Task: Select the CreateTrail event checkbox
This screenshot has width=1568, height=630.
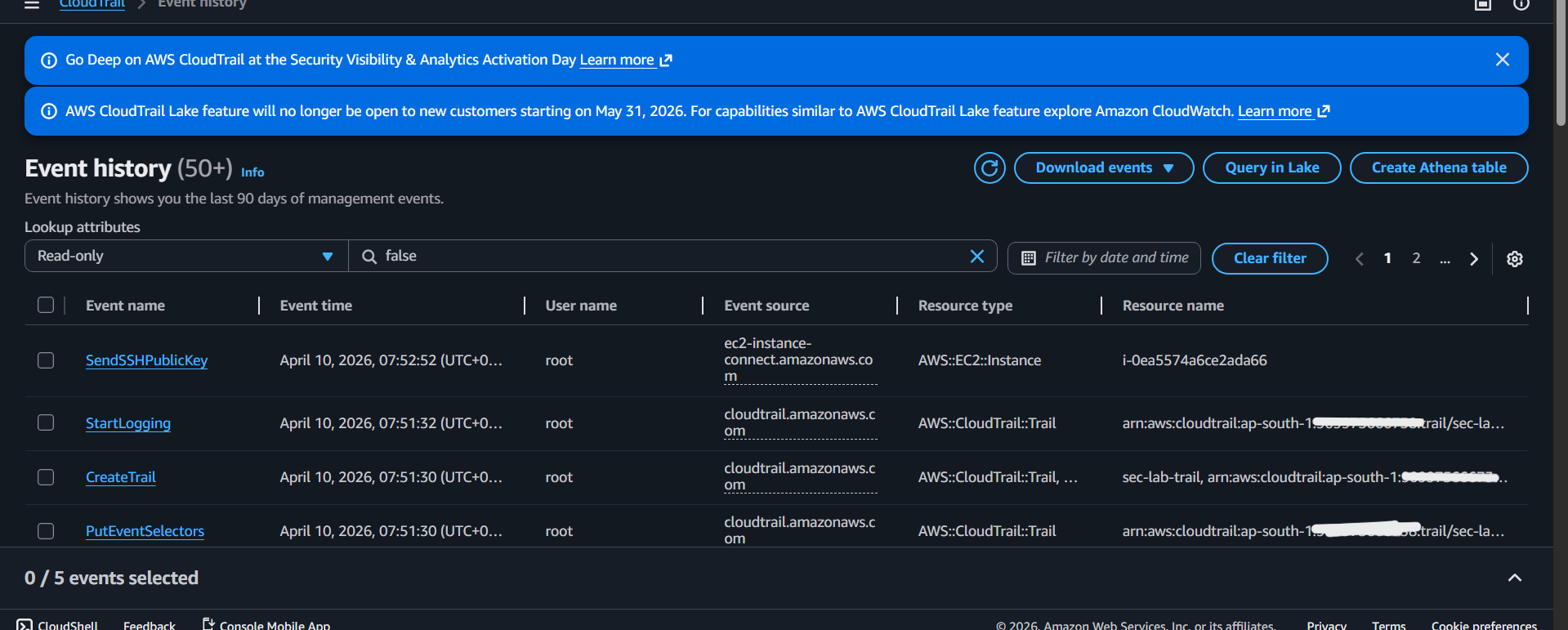Action: point(46,477)
